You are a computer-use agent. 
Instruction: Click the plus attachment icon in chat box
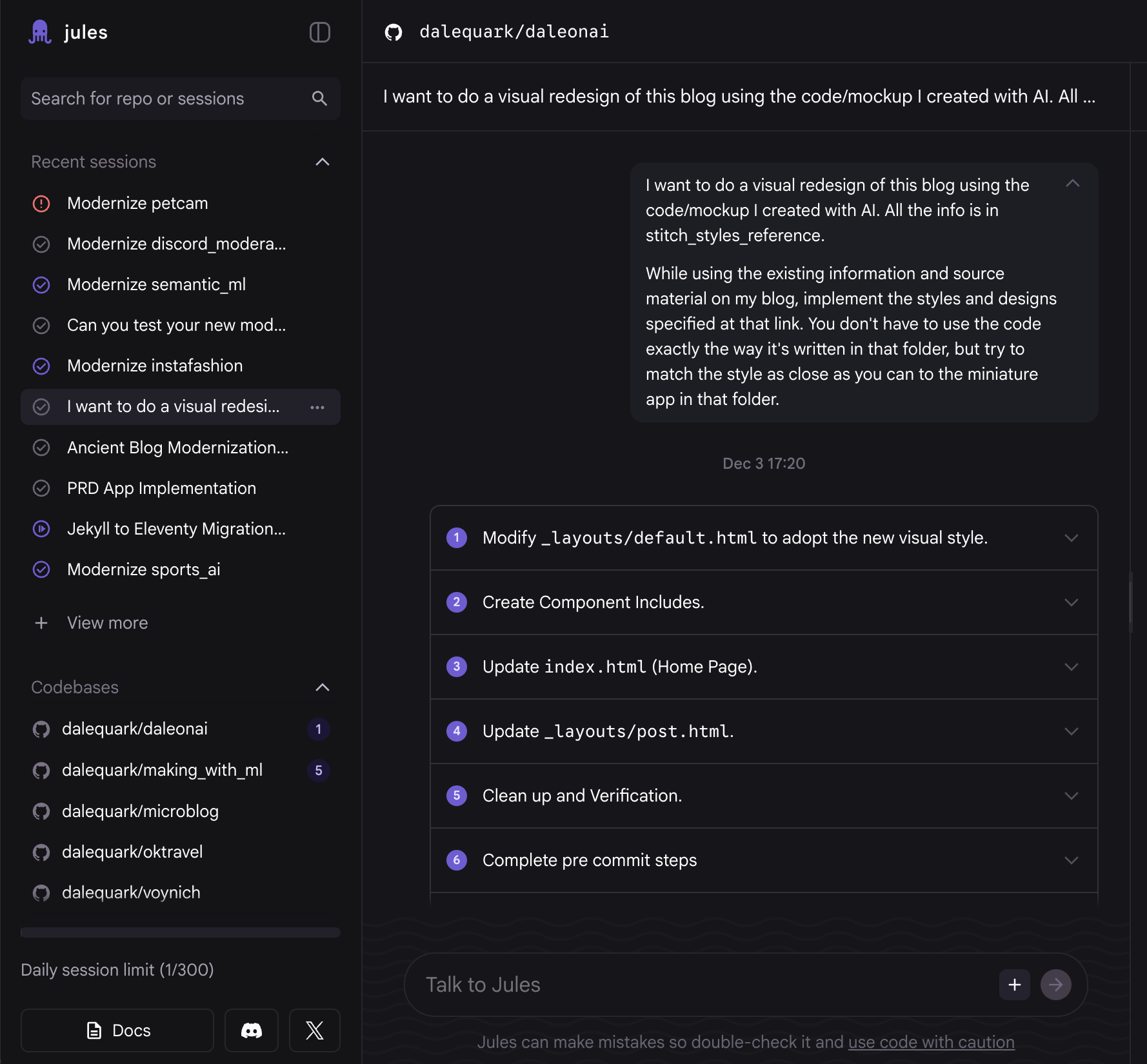click(x=1014, y=985)
